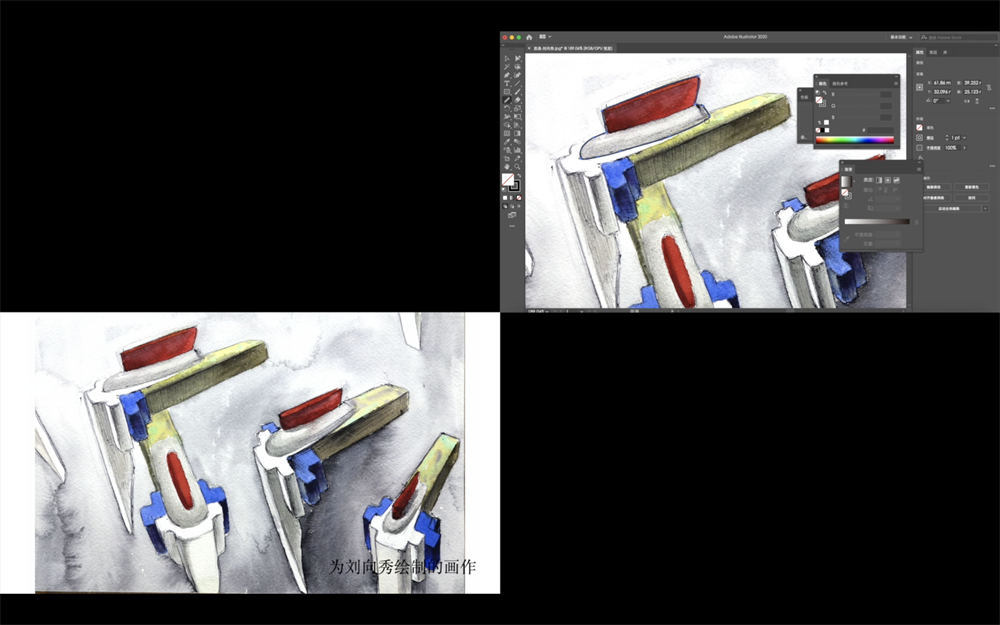Open the workspace switcher dropdown
This screenshot has width=1000, height=625.
click(901, 37)
